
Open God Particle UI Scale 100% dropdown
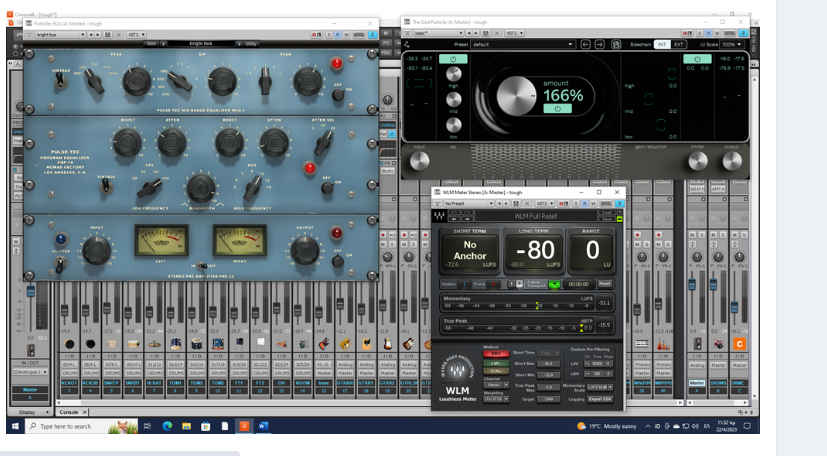coord(732,44)
